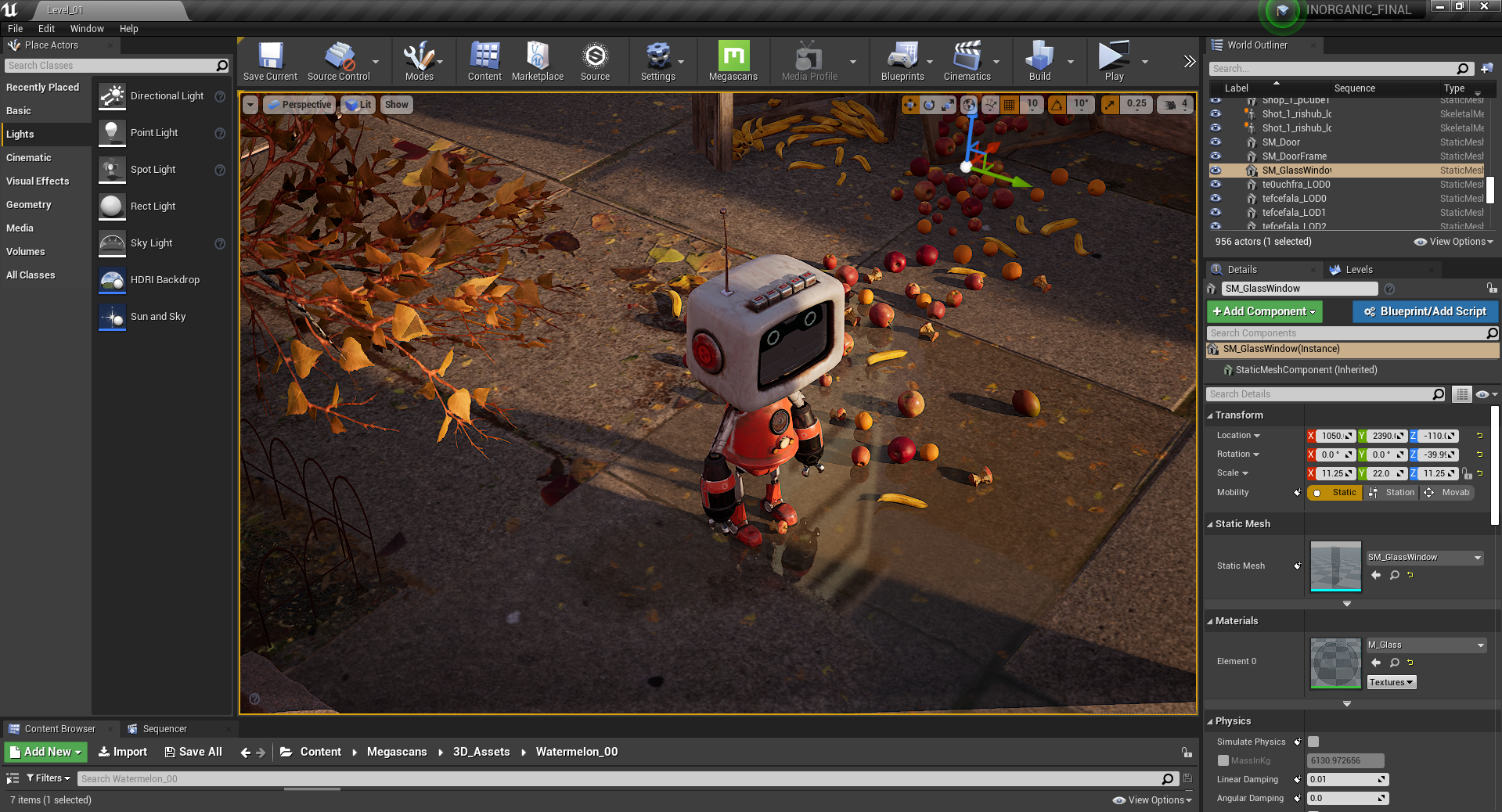Open the Perspective viewport dropdown
The width and height of the screenshot is (1502, 812).
300,105
